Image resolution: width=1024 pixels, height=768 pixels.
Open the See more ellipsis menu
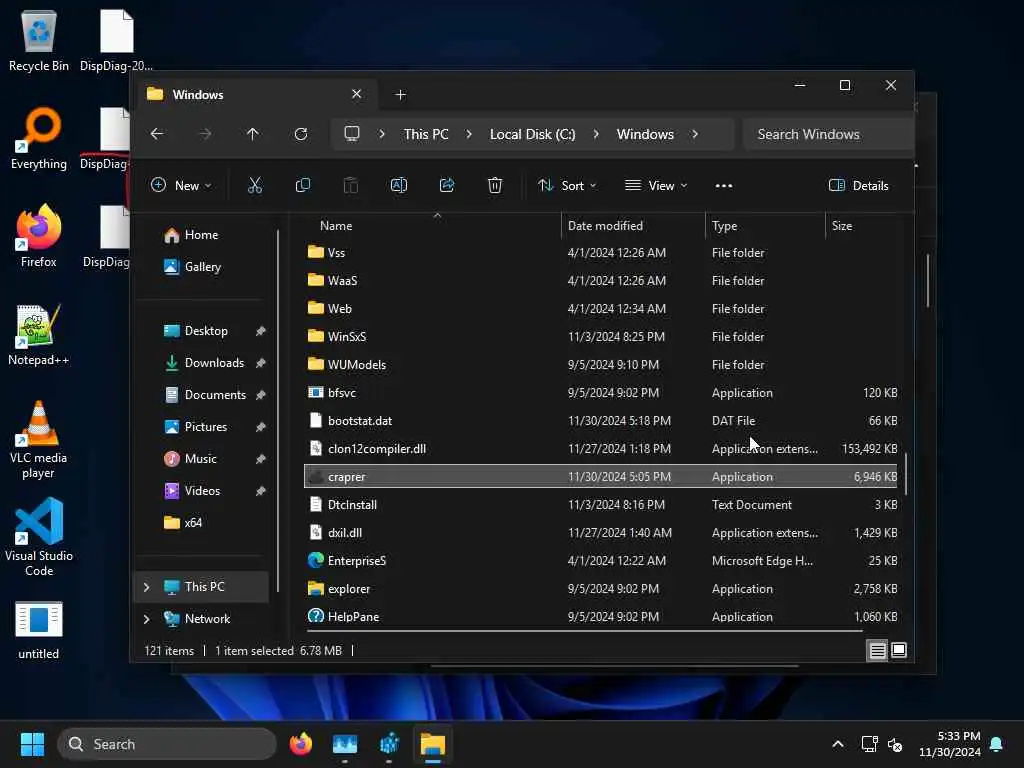point(724,186)
